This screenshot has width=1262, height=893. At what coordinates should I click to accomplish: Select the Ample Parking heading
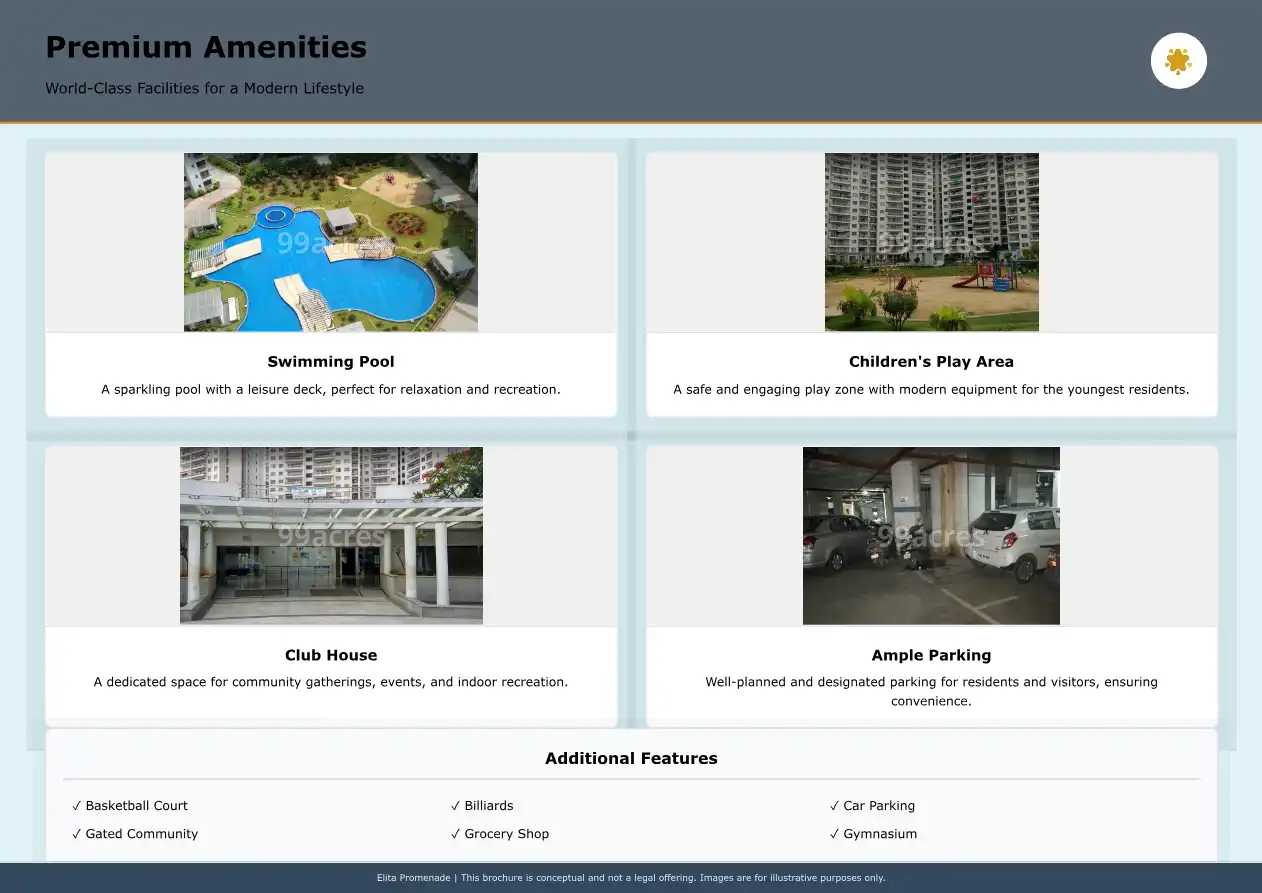pos(931,656)
